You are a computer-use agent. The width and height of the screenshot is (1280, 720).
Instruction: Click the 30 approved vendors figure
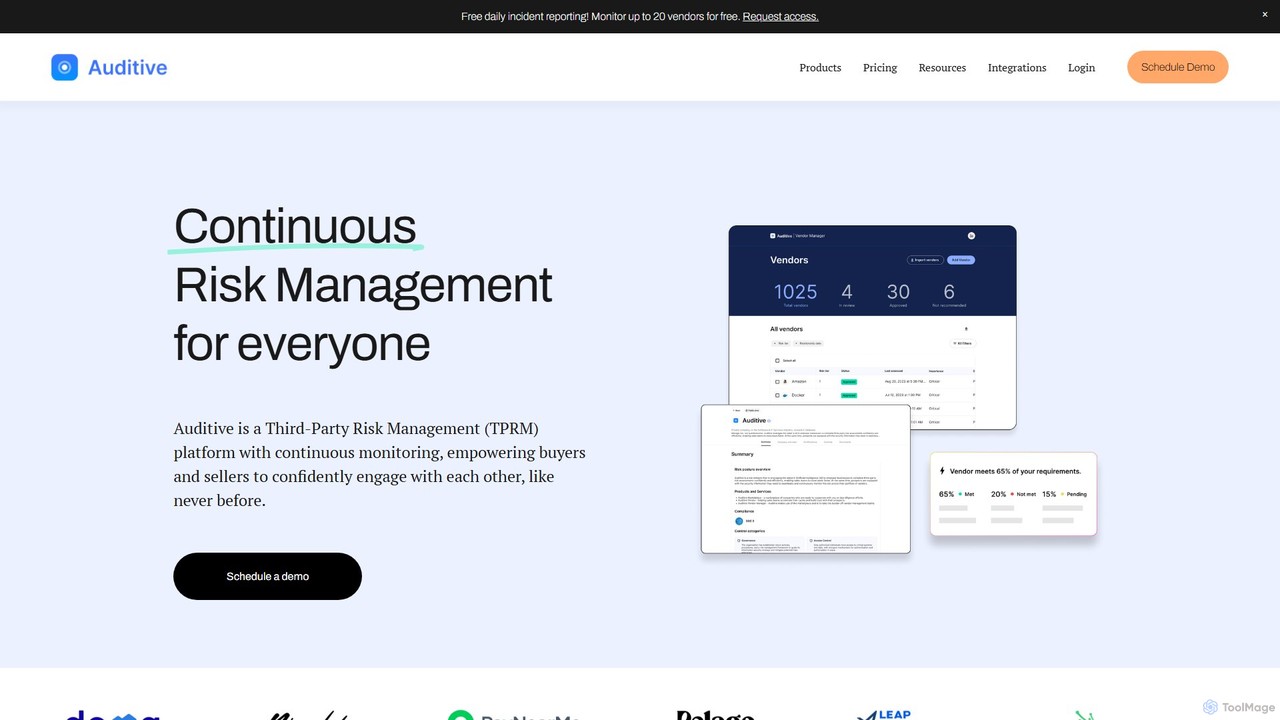898,292
